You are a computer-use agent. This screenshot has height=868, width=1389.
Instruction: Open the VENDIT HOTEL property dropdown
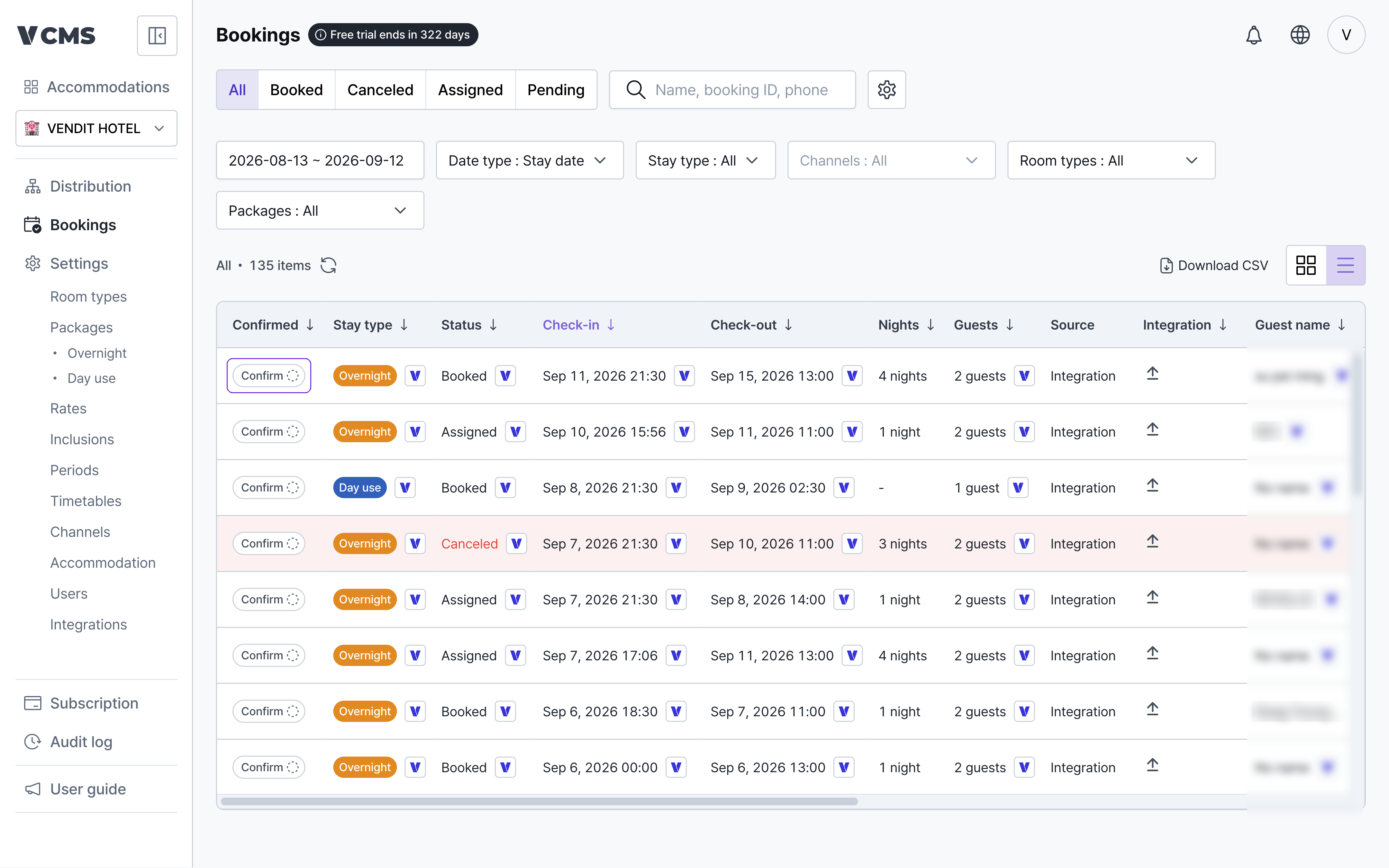pos(96,128)
